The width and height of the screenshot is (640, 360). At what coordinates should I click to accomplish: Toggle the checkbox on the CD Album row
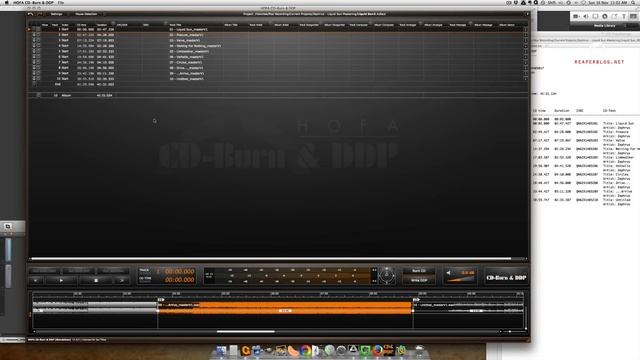[x=39, y=95]
